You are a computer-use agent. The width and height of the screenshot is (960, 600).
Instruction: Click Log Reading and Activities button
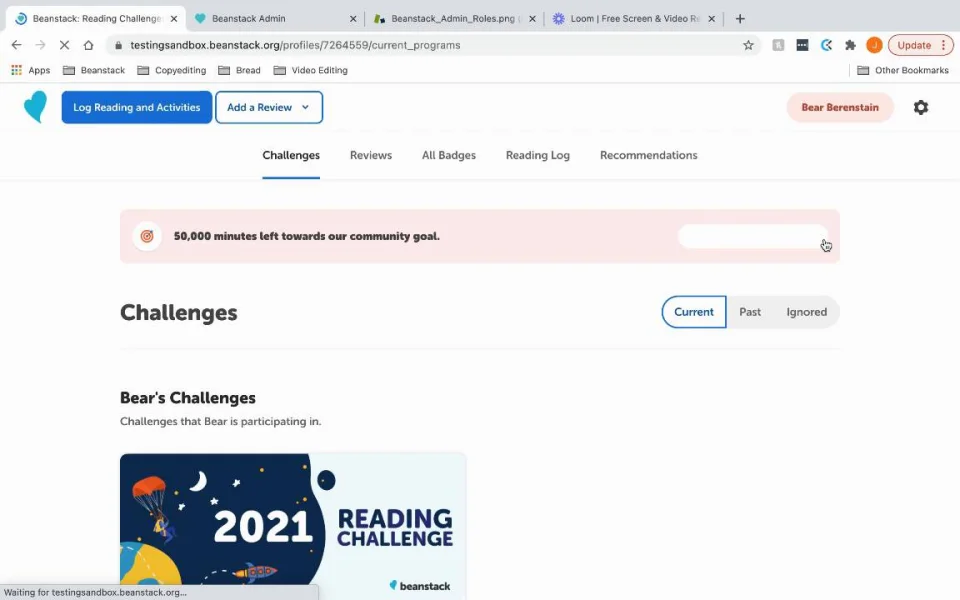pyautogui.click(x=137, y=107)
